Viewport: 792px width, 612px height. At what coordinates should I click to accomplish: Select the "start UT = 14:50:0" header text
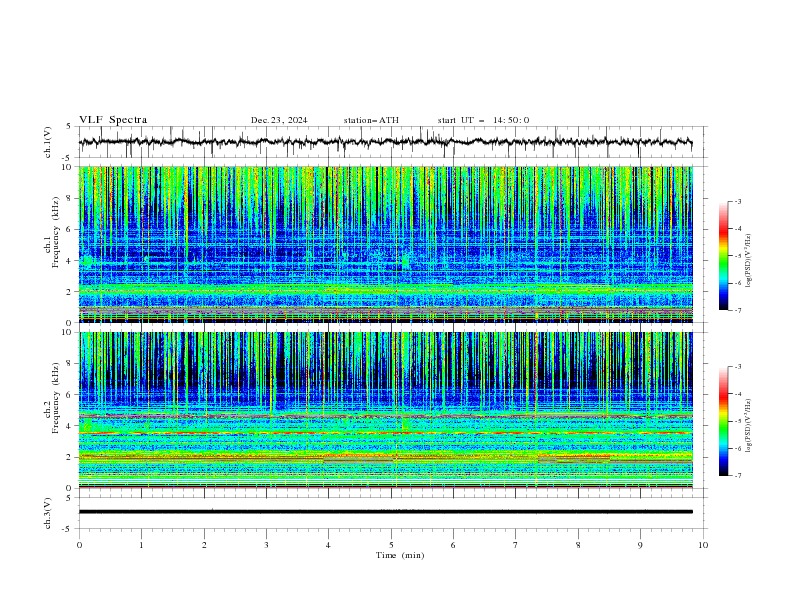tap(483, 120)
